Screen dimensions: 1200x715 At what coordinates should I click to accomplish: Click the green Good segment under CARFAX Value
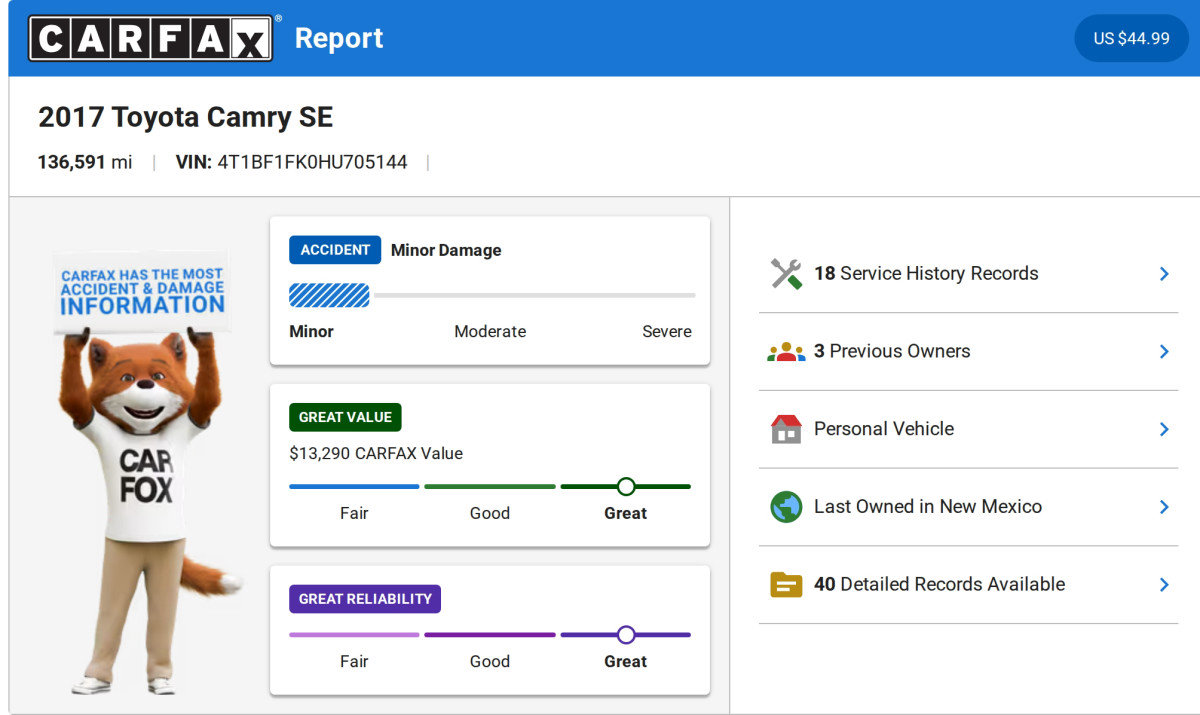pyautogui.click(x=490, y=487)
